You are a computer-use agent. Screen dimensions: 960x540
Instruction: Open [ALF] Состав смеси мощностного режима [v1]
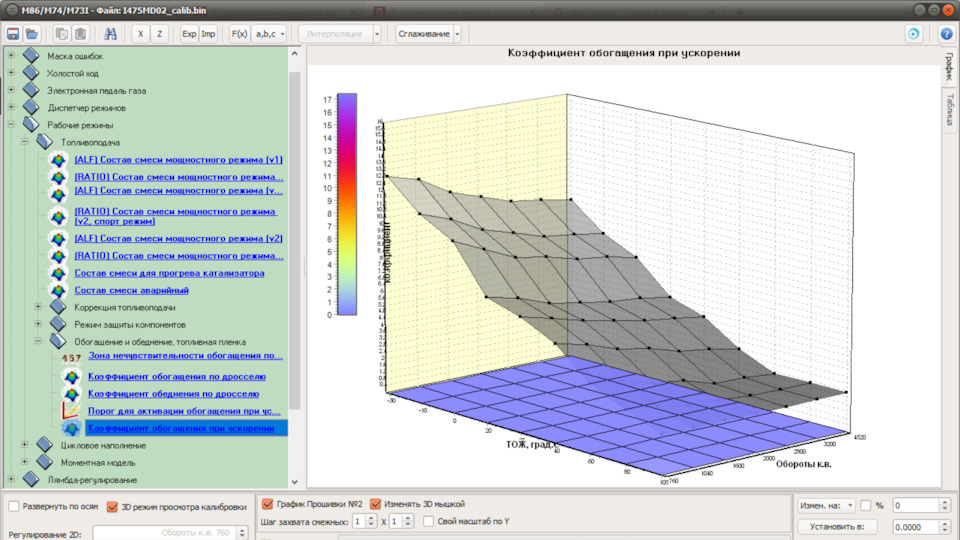(178, 160)
